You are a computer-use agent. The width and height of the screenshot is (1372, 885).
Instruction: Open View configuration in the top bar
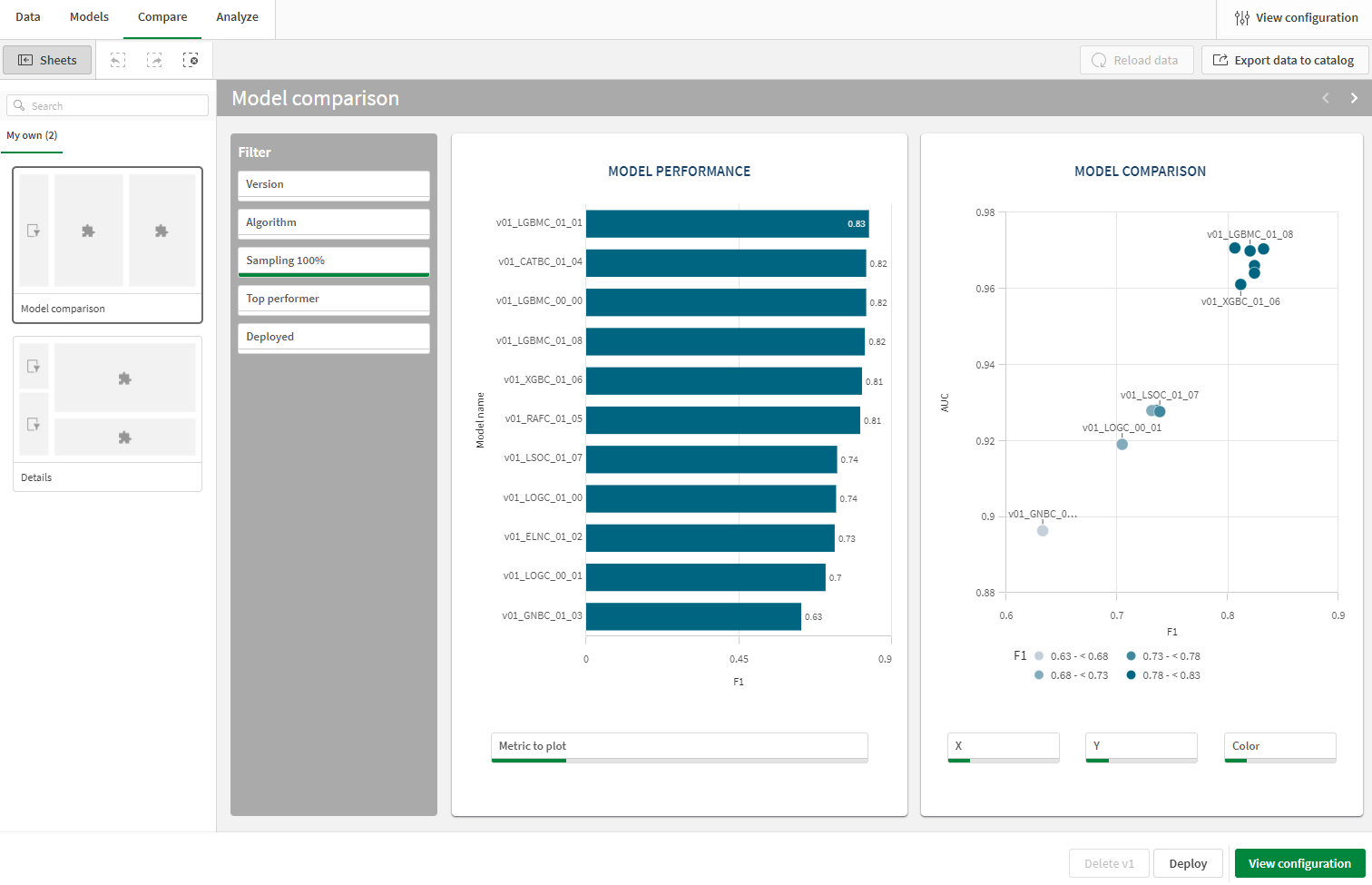[1296, 18]
